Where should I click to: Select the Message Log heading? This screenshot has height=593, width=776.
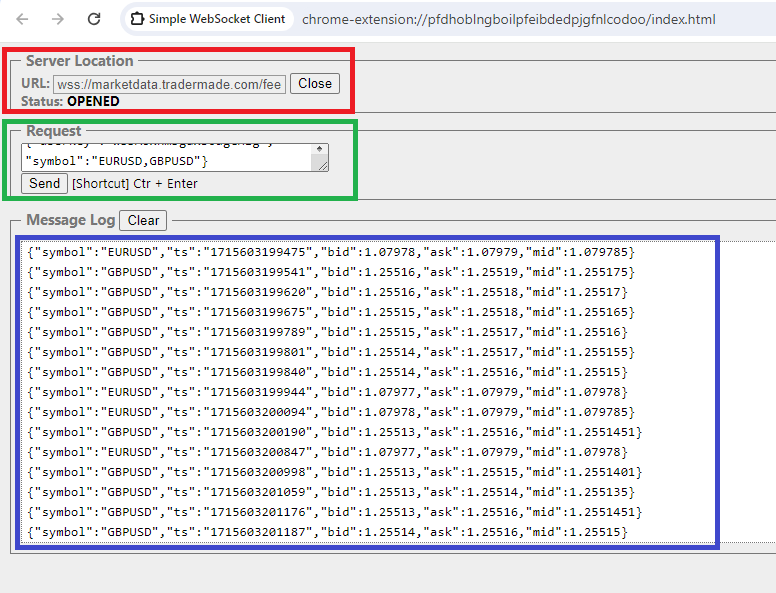coord(70,220)
